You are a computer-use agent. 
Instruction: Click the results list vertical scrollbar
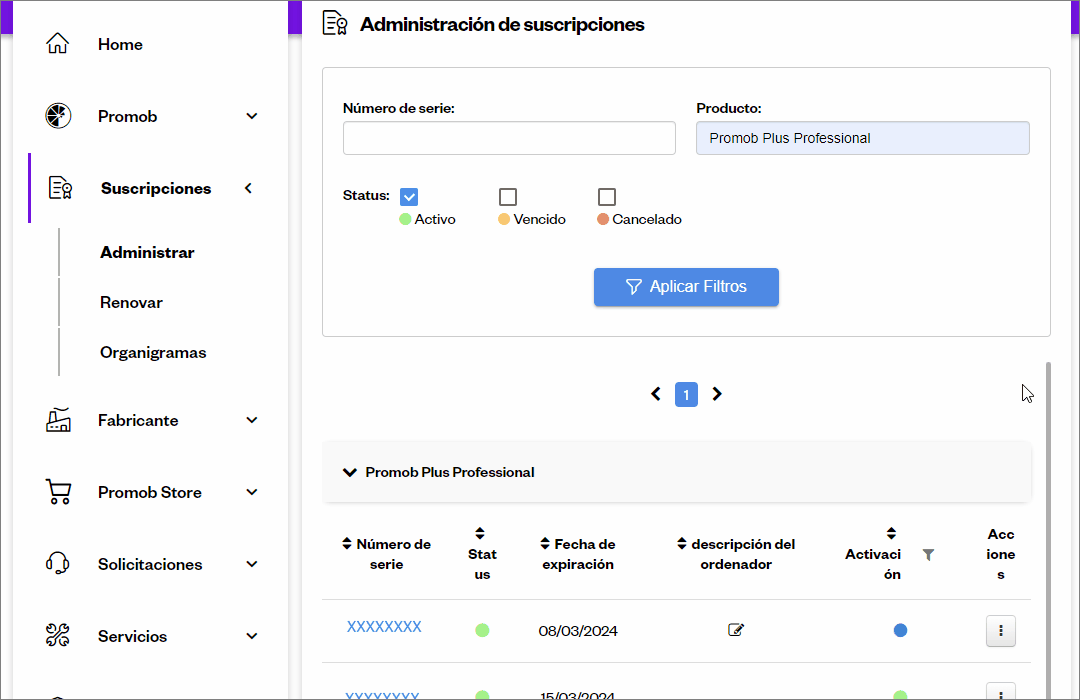1048,531
